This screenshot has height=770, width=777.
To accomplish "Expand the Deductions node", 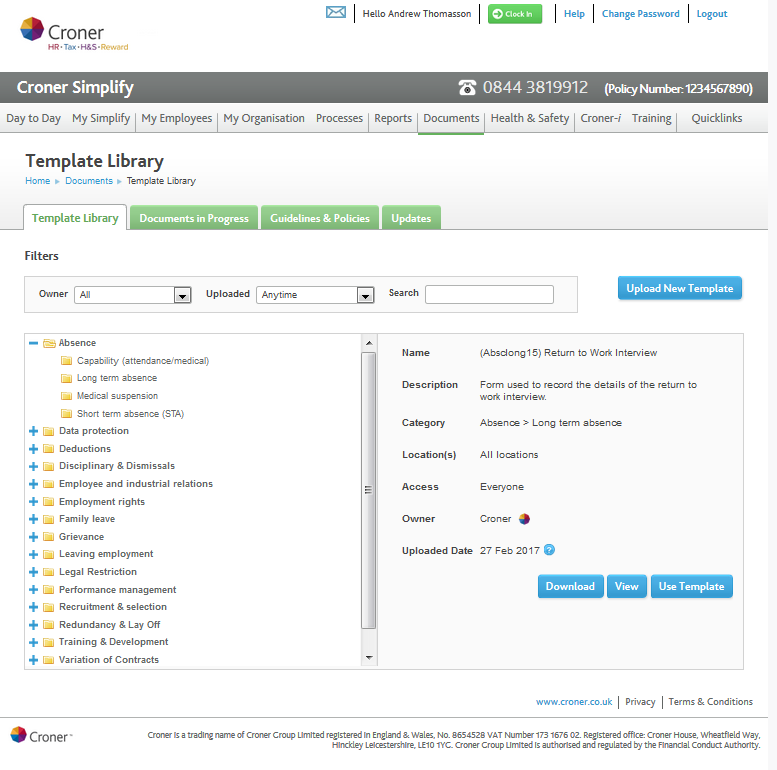I will click(x=33, y=449).
